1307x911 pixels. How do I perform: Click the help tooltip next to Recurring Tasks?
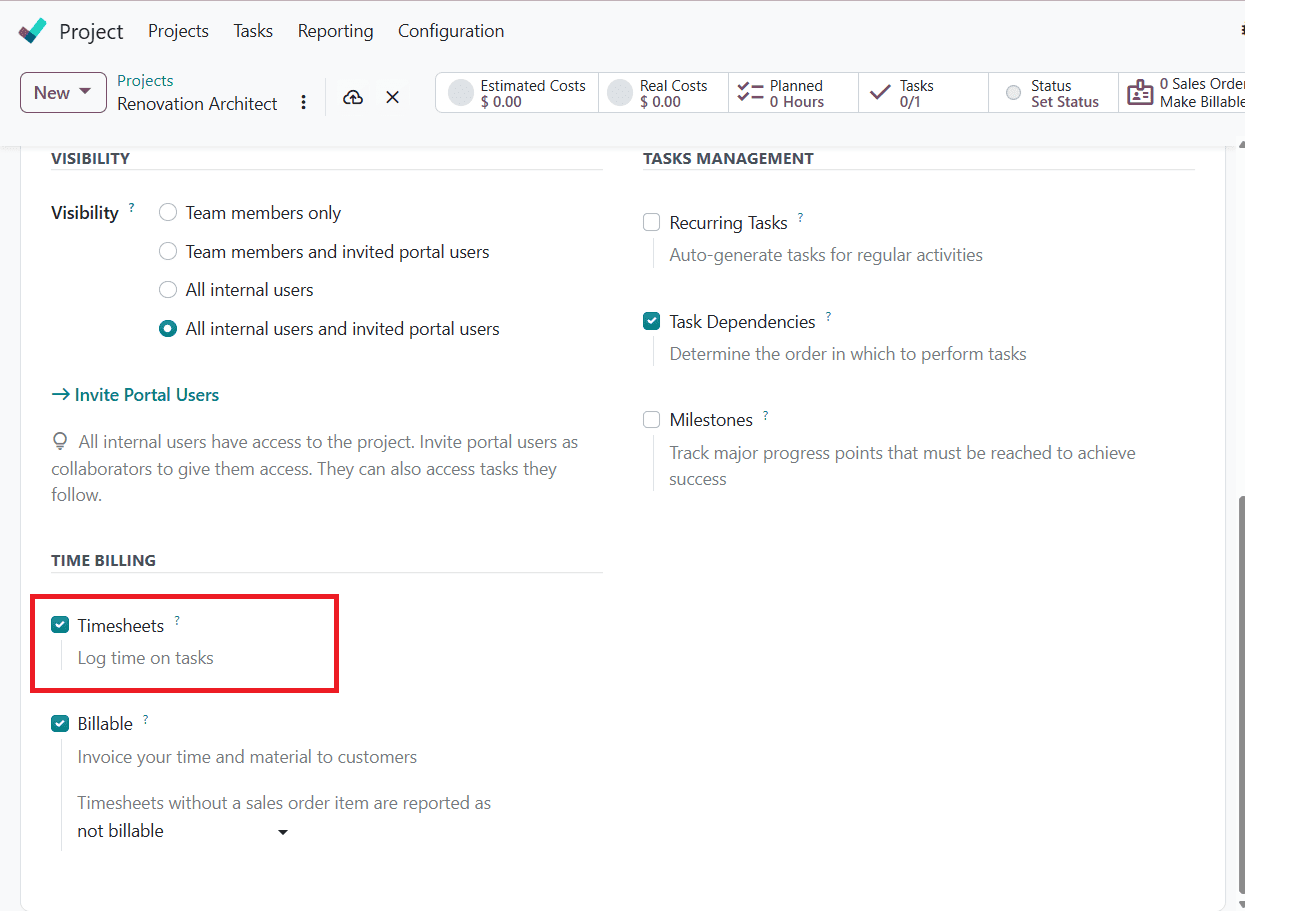(800, 218)
